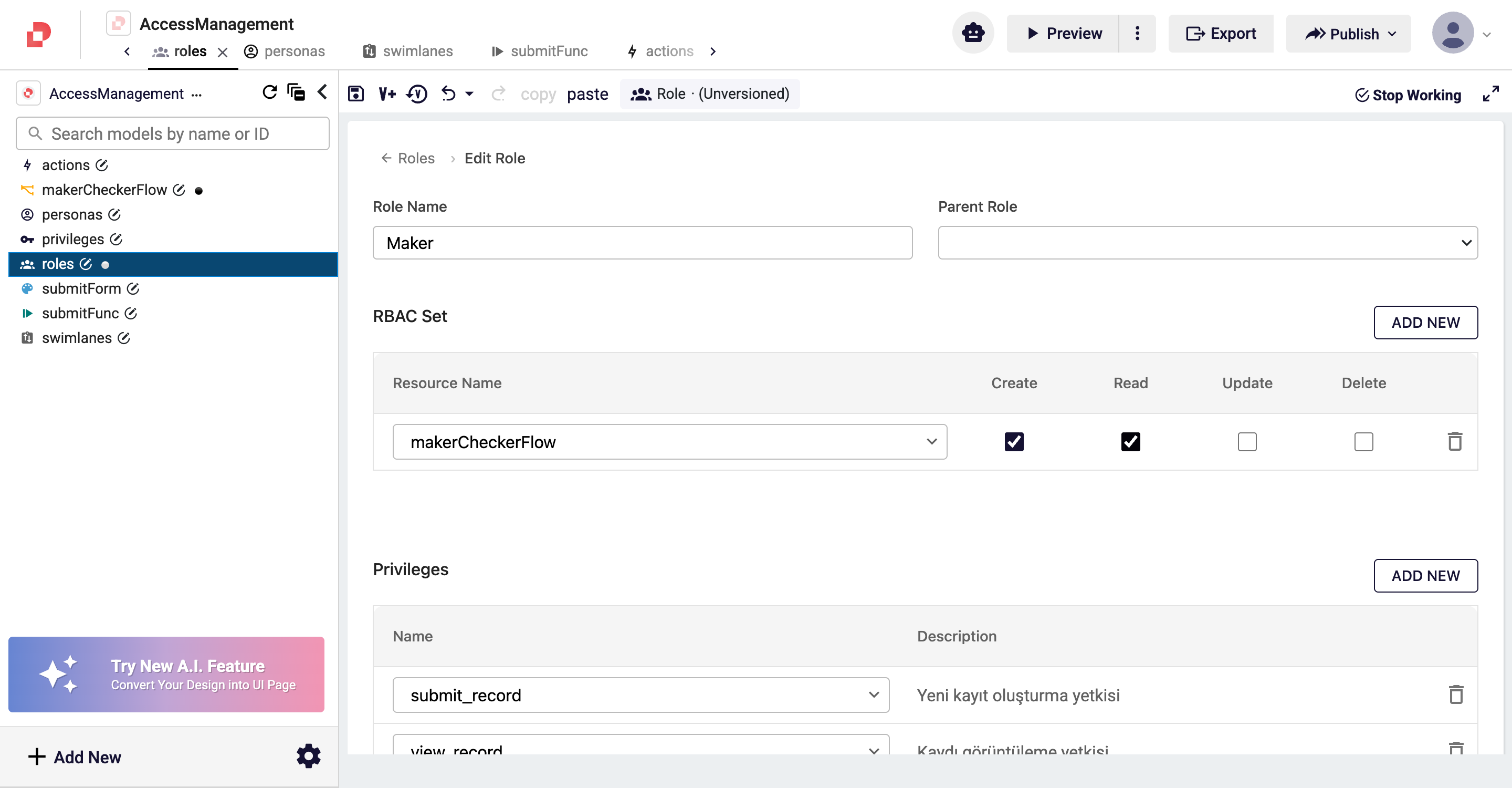Open makerCheckerFlow model in sidebar
The width and height of the screenshot is (1512, 788).
[x=104, y=190]
